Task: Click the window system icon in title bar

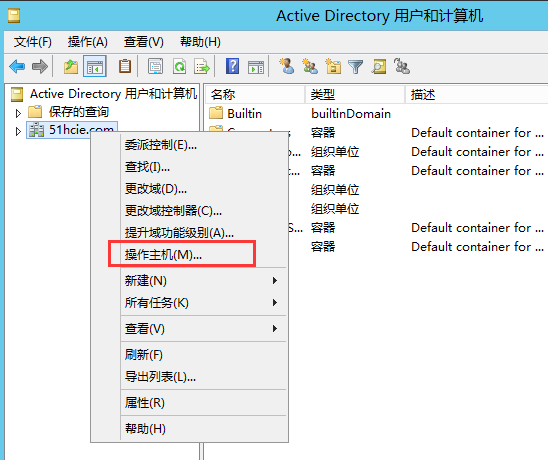Action: (x=14, y=16)
